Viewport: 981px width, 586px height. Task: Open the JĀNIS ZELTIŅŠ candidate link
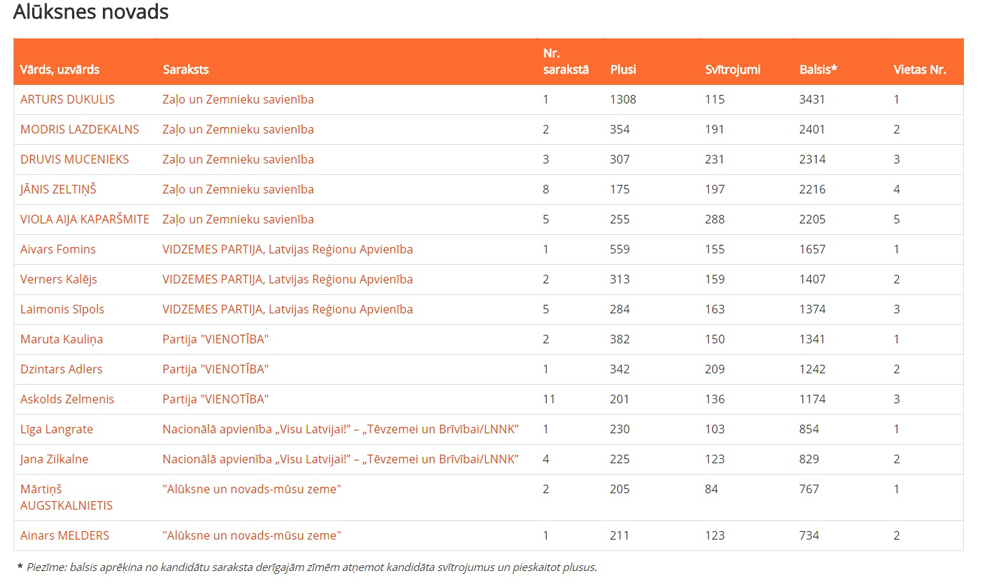click(58, 189)
